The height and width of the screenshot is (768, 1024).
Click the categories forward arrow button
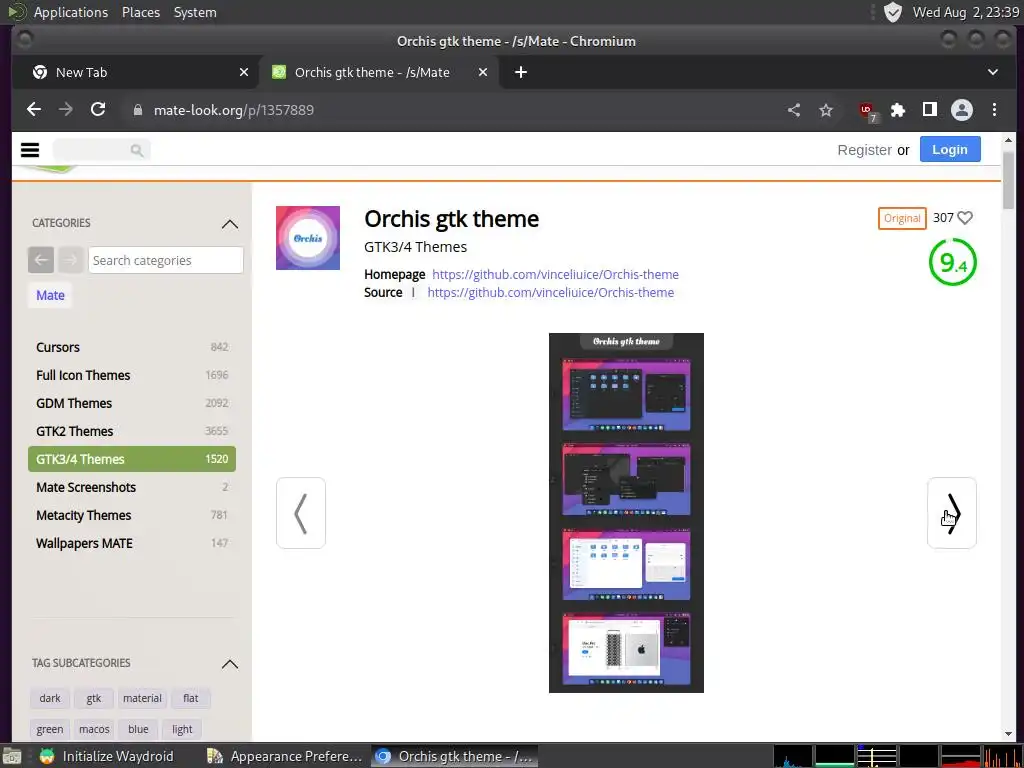71,260
